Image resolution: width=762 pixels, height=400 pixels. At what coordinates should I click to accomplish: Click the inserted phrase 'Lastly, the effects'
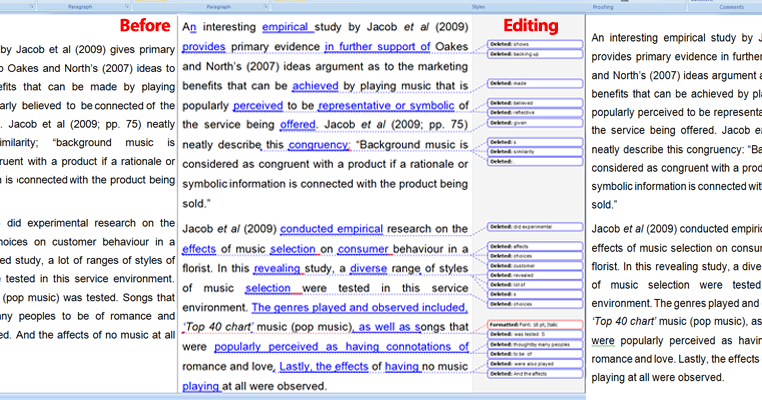(x=324, y=366)
